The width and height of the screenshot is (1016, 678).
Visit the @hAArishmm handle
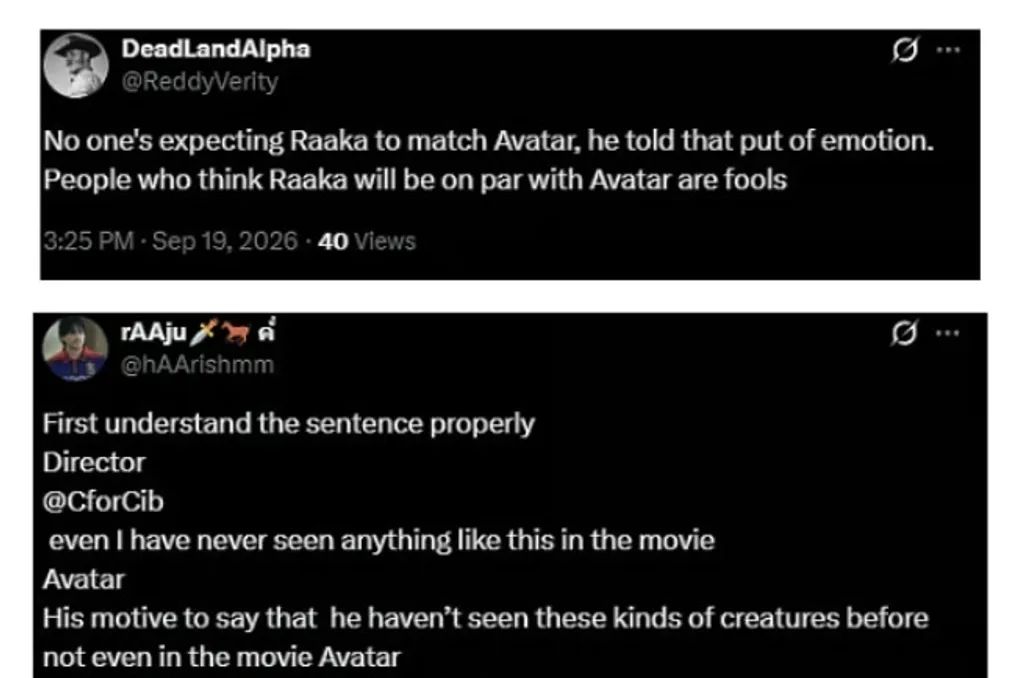tap(197, 365)
